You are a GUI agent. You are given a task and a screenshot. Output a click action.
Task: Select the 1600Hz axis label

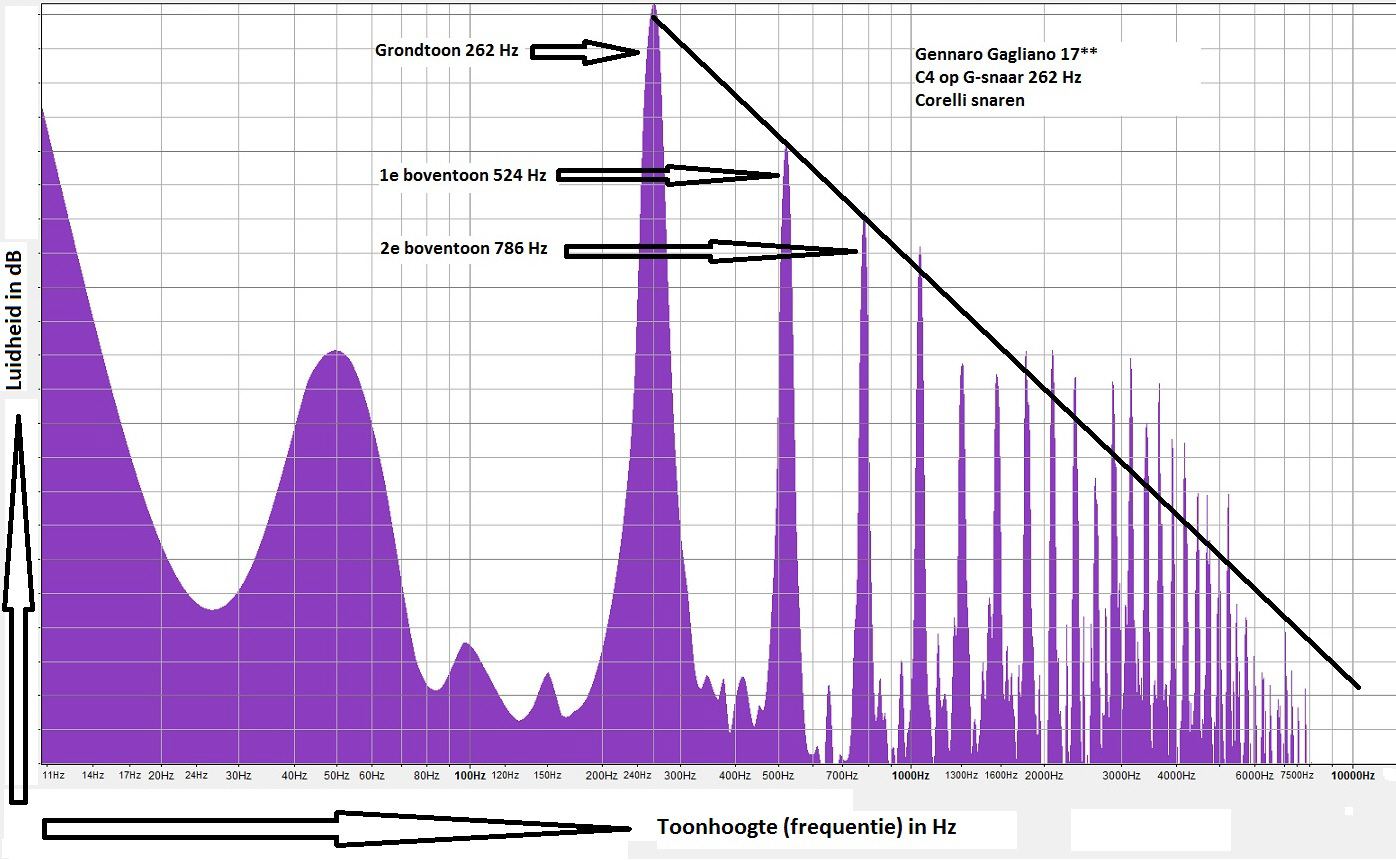point(1000,775)
